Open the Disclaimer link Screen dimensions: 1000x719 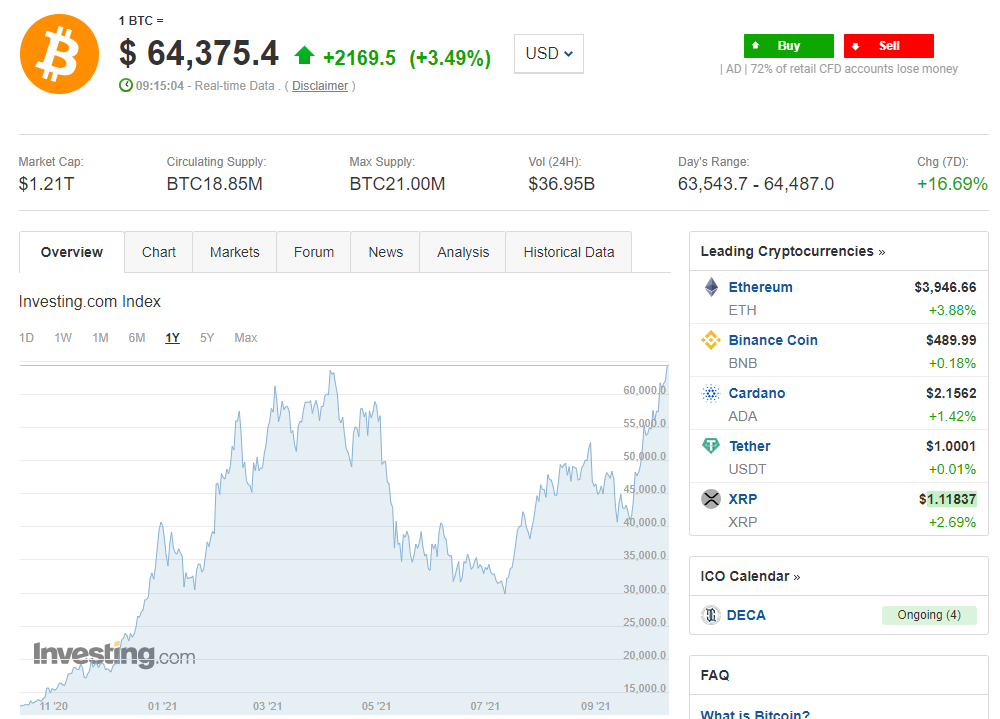click(320, 85)
